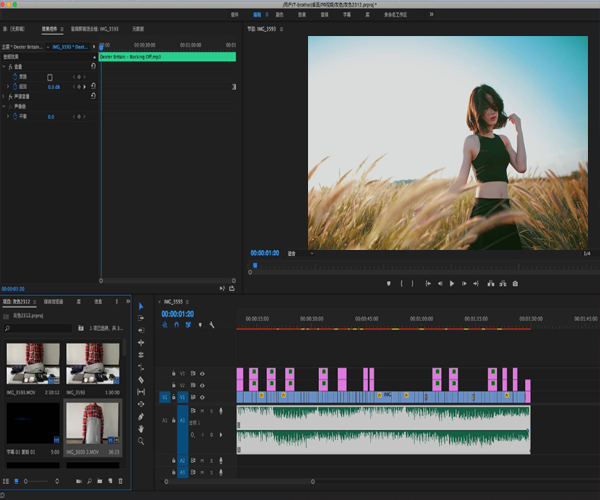Open the Info tab in the project panel

[x=98, y=302]
